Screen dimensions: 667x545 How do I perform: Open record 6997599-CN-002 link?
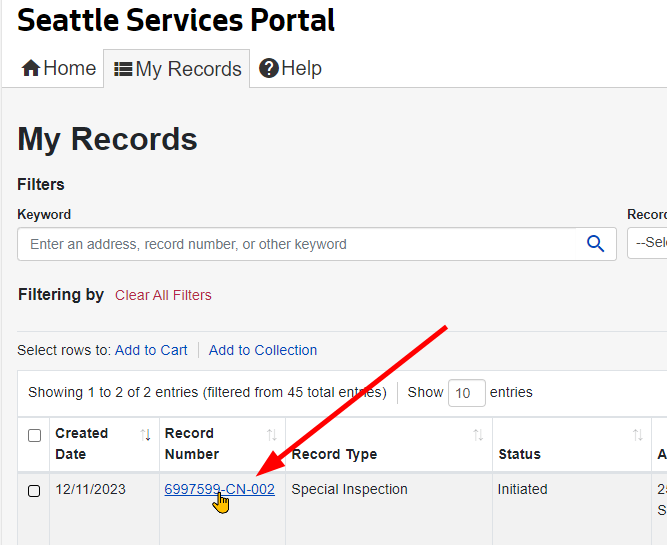pyautogui.click(x=219, y=489)
